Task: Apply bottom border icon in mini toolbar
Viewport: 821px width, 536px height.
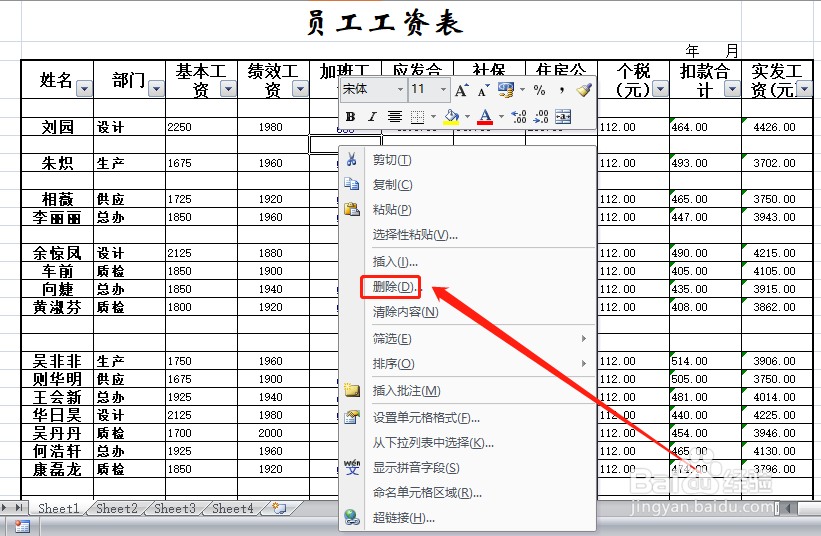Action: click(x=417, y=117)
